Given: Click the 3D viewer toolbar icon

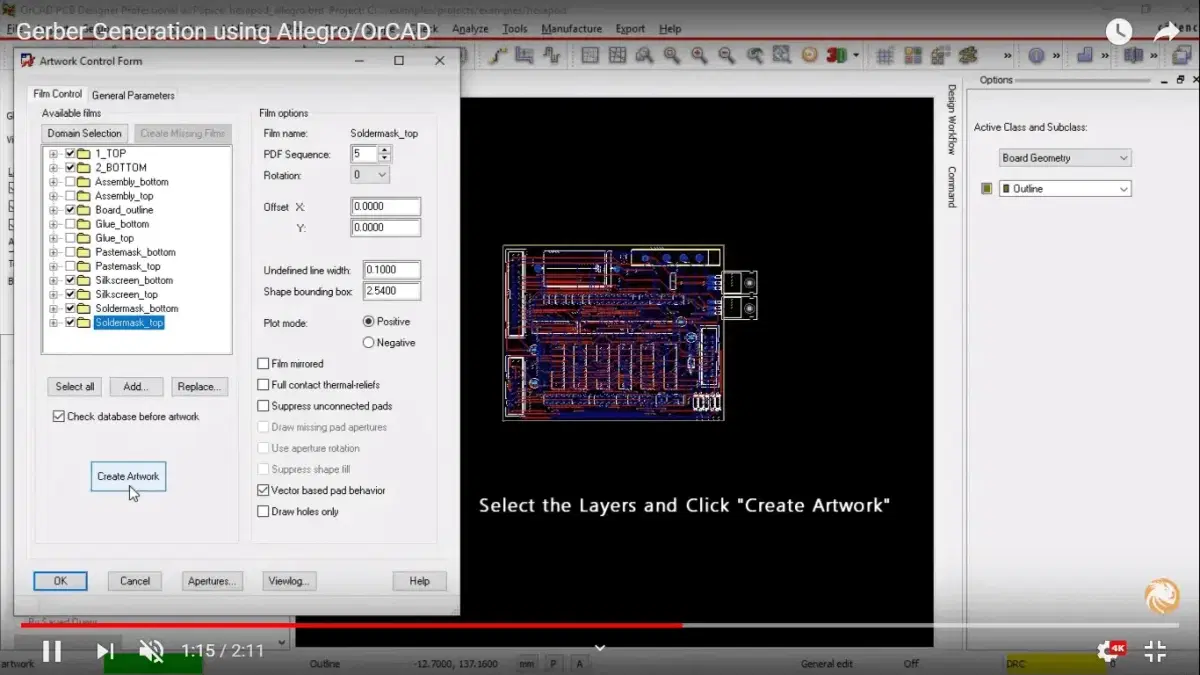Looking at the screenshot, I should pyautogui.click(x=836, y=56).
